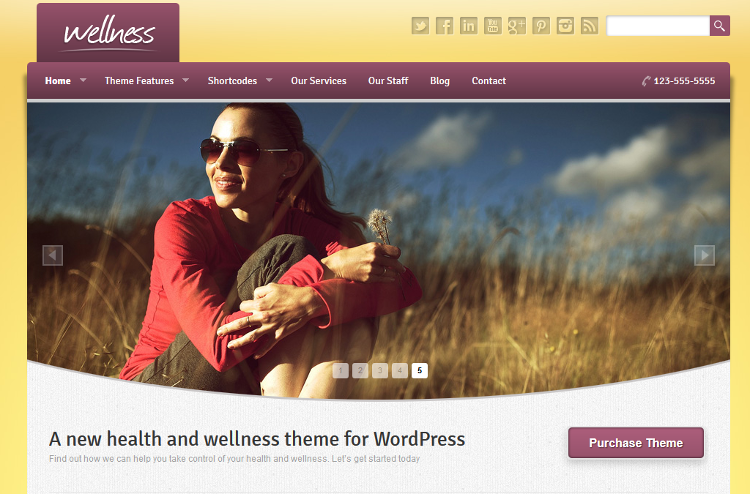
Task: Switch to slide 1 in slider pagination
Action: tap(341, 370)
